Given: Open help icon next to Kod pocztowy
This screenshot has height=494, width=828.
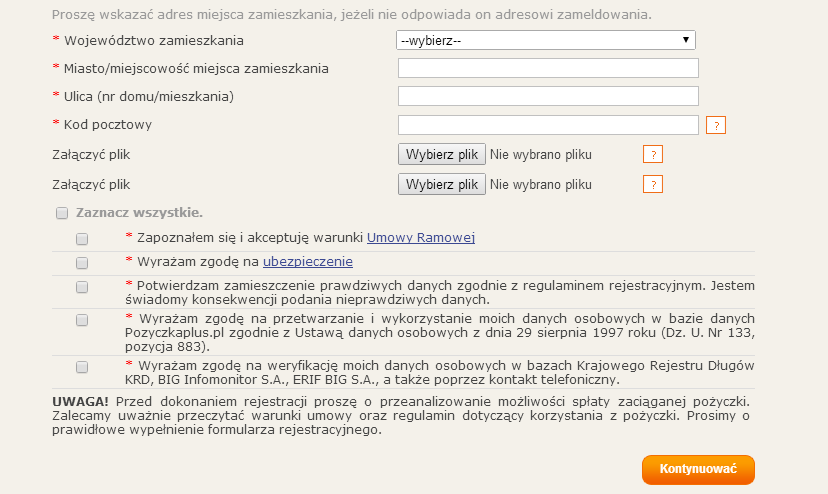Looking at the screenshot, I should [716, 125].
